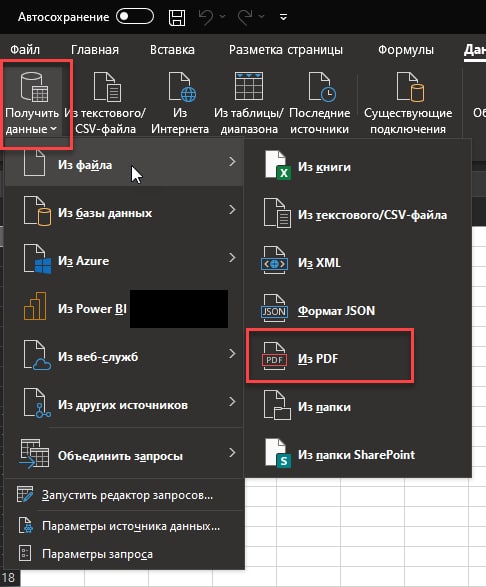Open the Параметры запроса entry
The height and width of the screenshot is (587, 486).
pyautogui.click(x=124, y=554)
